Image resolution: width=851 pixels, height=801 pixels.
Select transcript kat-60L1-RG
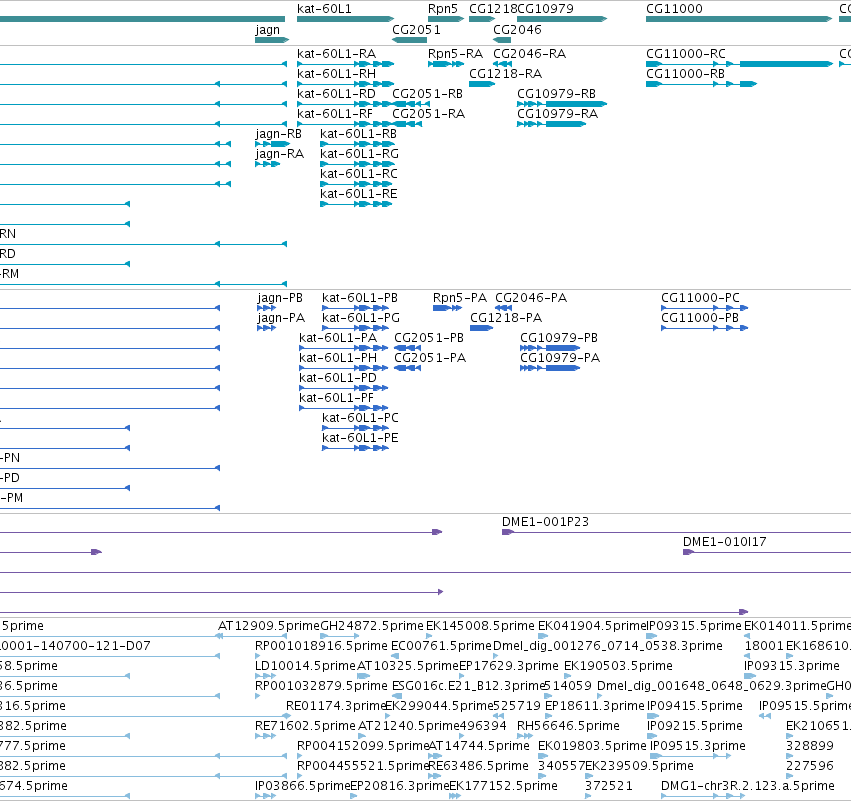pyautogui.click(x=359, y=154)
